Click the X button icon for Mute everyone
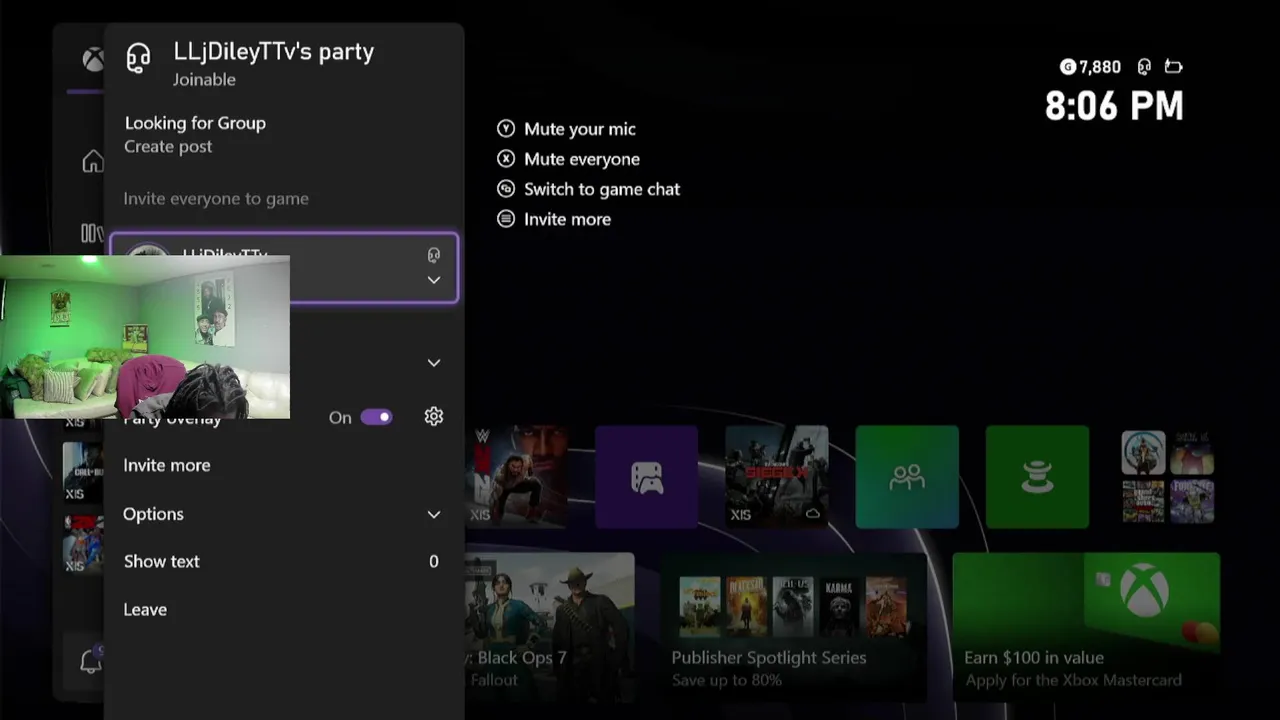Image resolution: width=1280 pixels, height=720 pixels. [x=506, y=159]
